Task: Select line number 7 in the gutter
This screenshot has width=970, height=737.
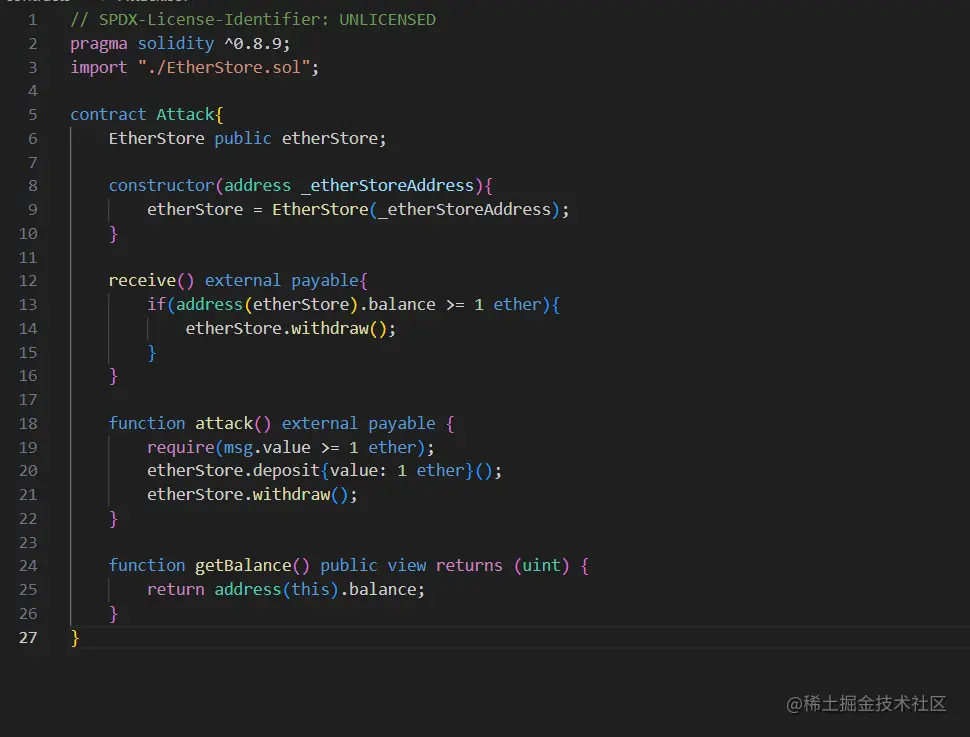Action: point(32,162)
